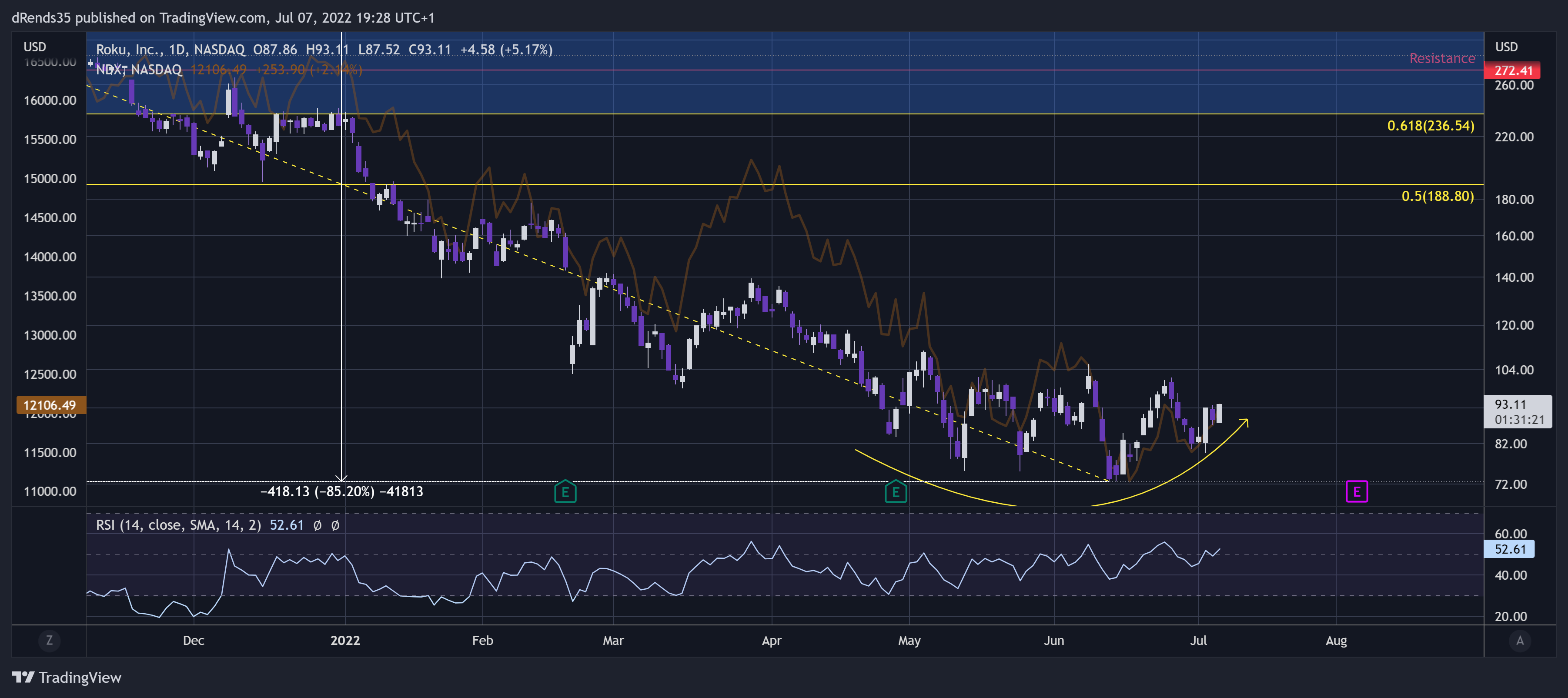Click the red 272.41 resistance price label
The height and width of the screenshot is (698, 1568).
[1513, 70]
